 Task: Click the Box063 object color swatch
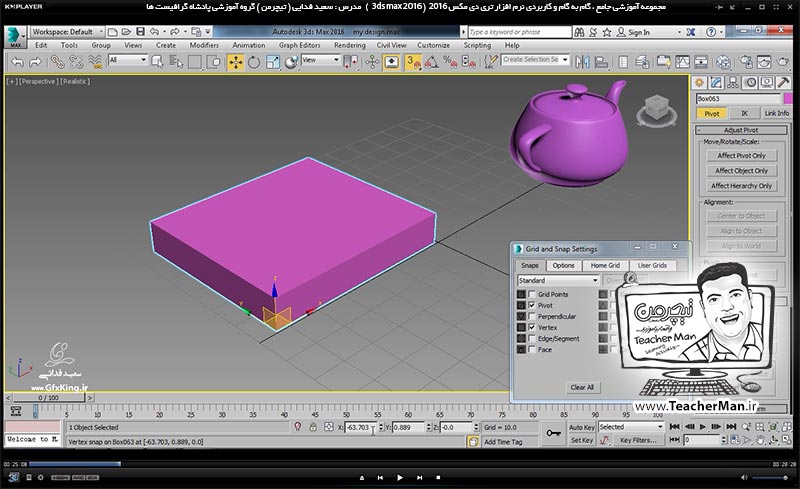point(788,99)
